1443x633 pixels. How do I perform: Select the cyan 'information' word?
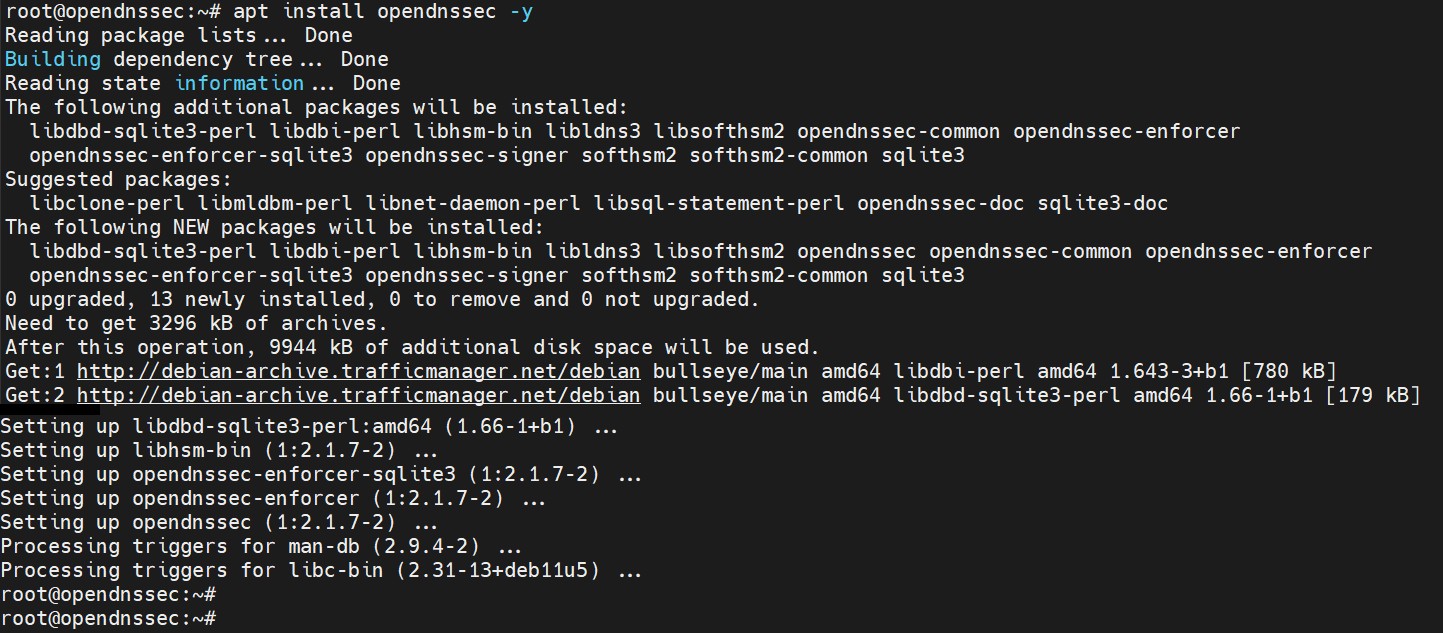coord(239,83)
